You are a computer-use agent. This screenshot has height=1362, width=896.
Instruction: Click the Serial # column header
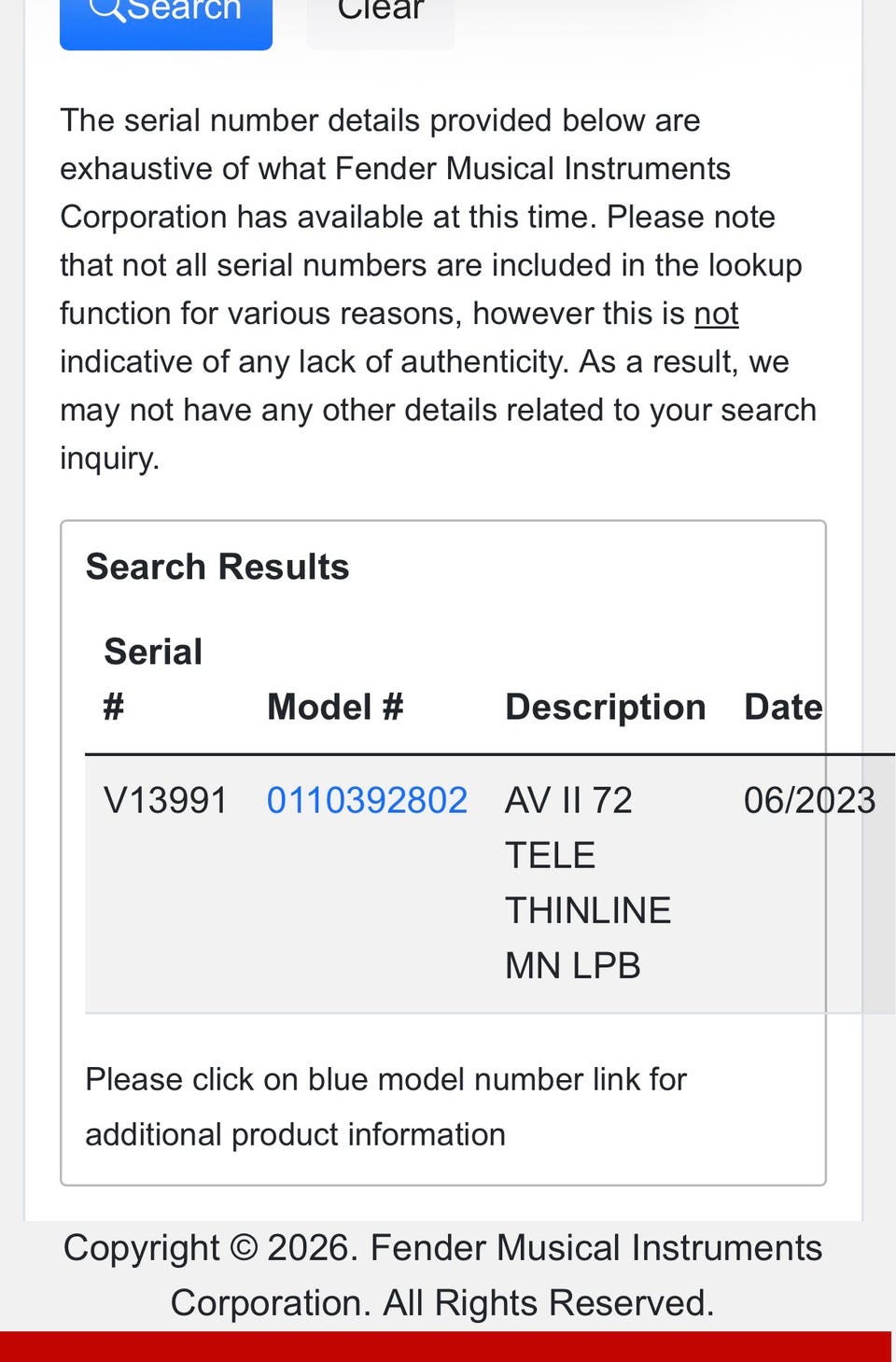click(153, 679)
